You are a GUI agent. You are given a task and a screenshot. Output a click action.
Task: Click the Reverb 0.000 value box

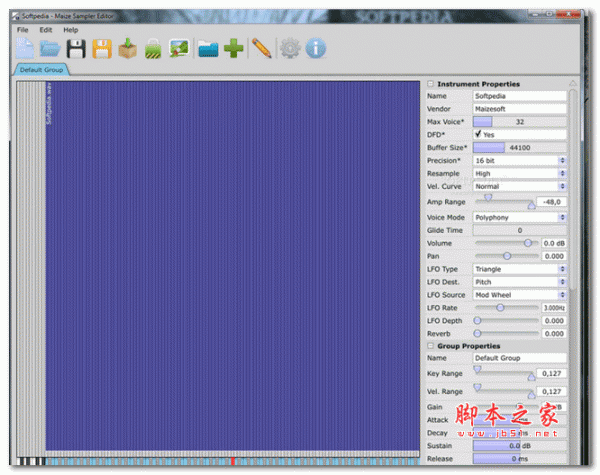554,334
